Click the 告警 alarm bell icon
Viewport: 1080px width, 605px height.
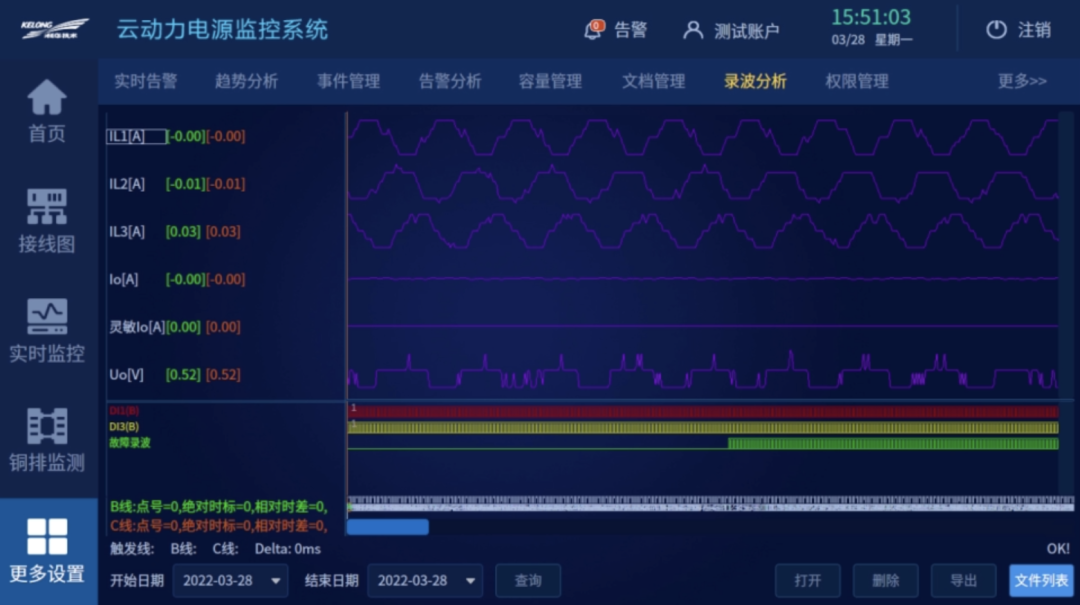click(x=594, y=30)
